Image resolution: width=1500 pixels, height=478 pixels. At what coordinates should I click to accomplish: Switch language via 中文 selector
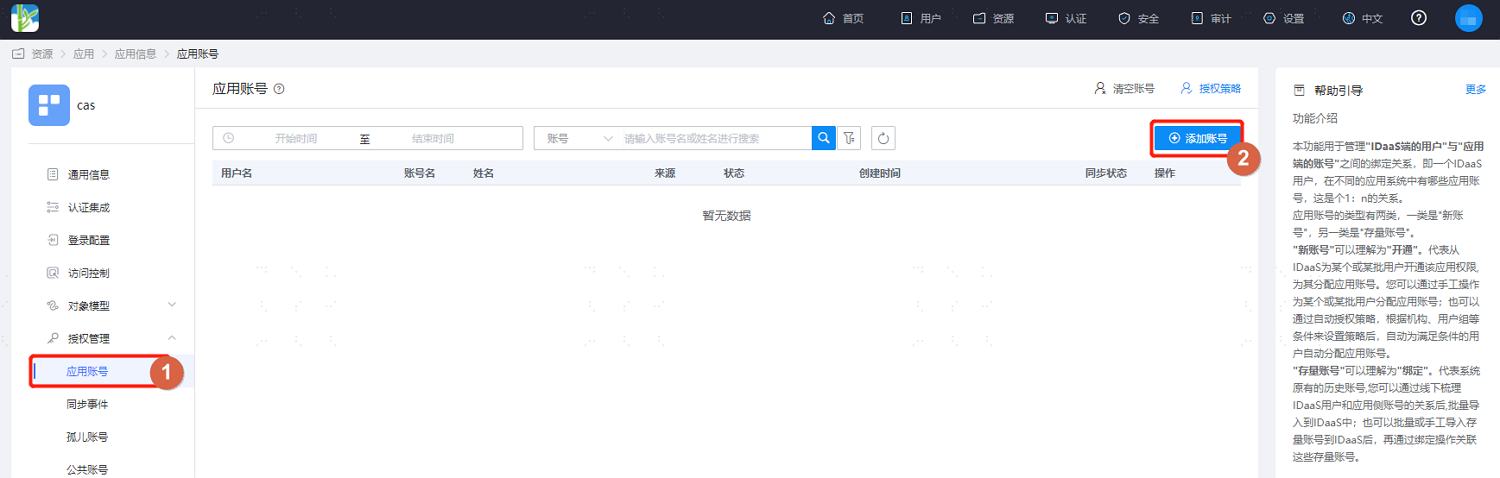[1362, 19]
